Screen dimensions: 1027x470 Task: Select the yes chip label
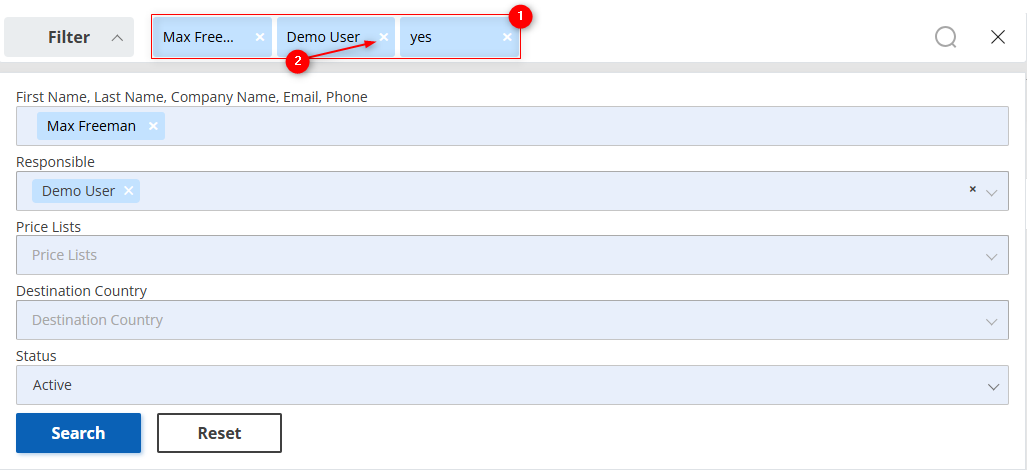[x=420, y=38]
